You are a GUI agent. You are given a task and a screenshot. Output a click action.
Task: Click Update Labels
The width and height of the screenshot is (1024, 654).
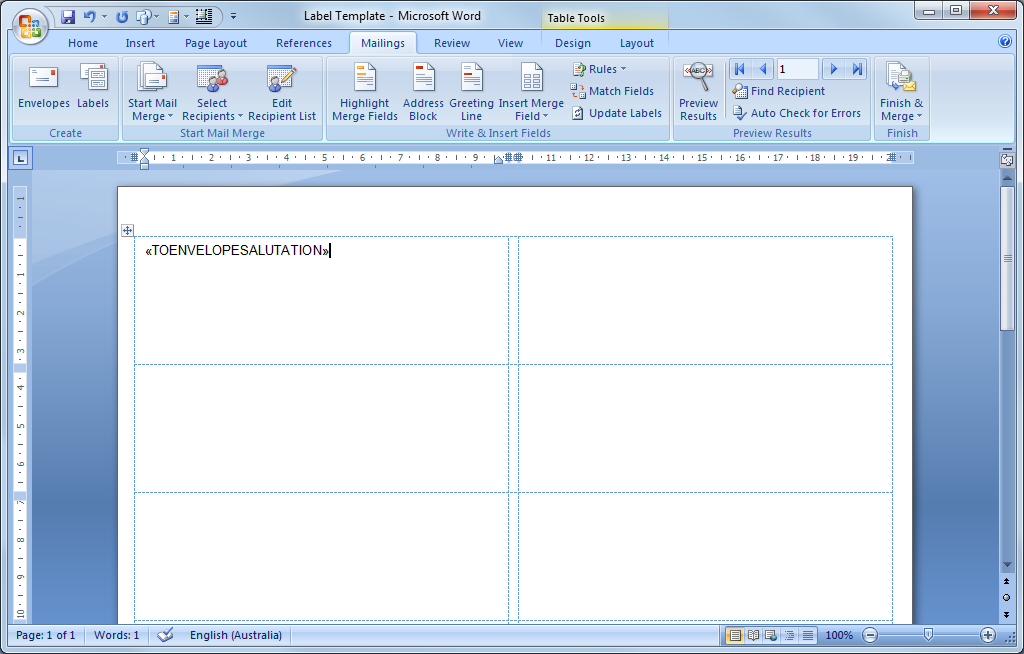tap(616, 113)
